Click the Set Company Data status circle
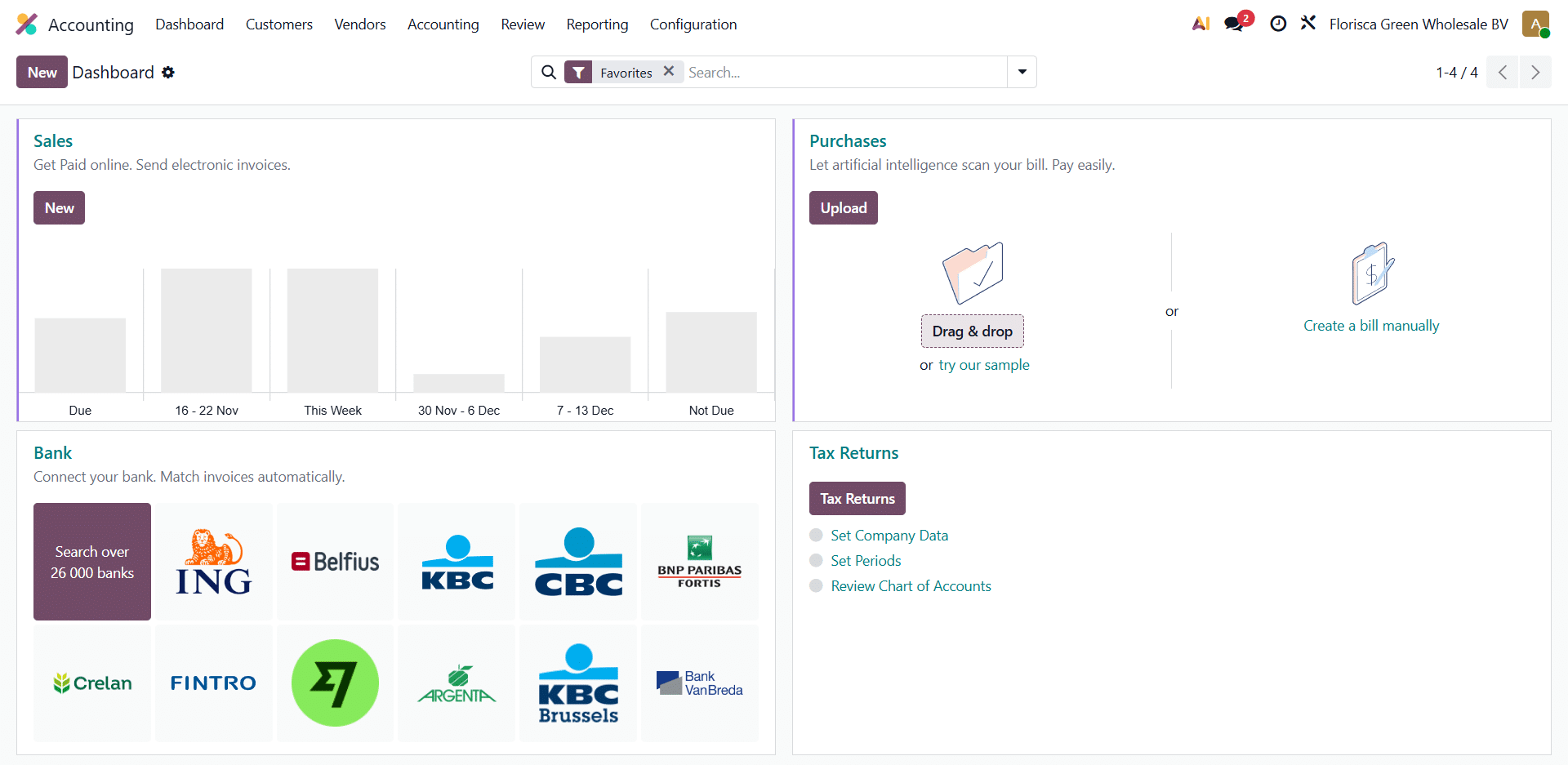 (x=816, y=535)
